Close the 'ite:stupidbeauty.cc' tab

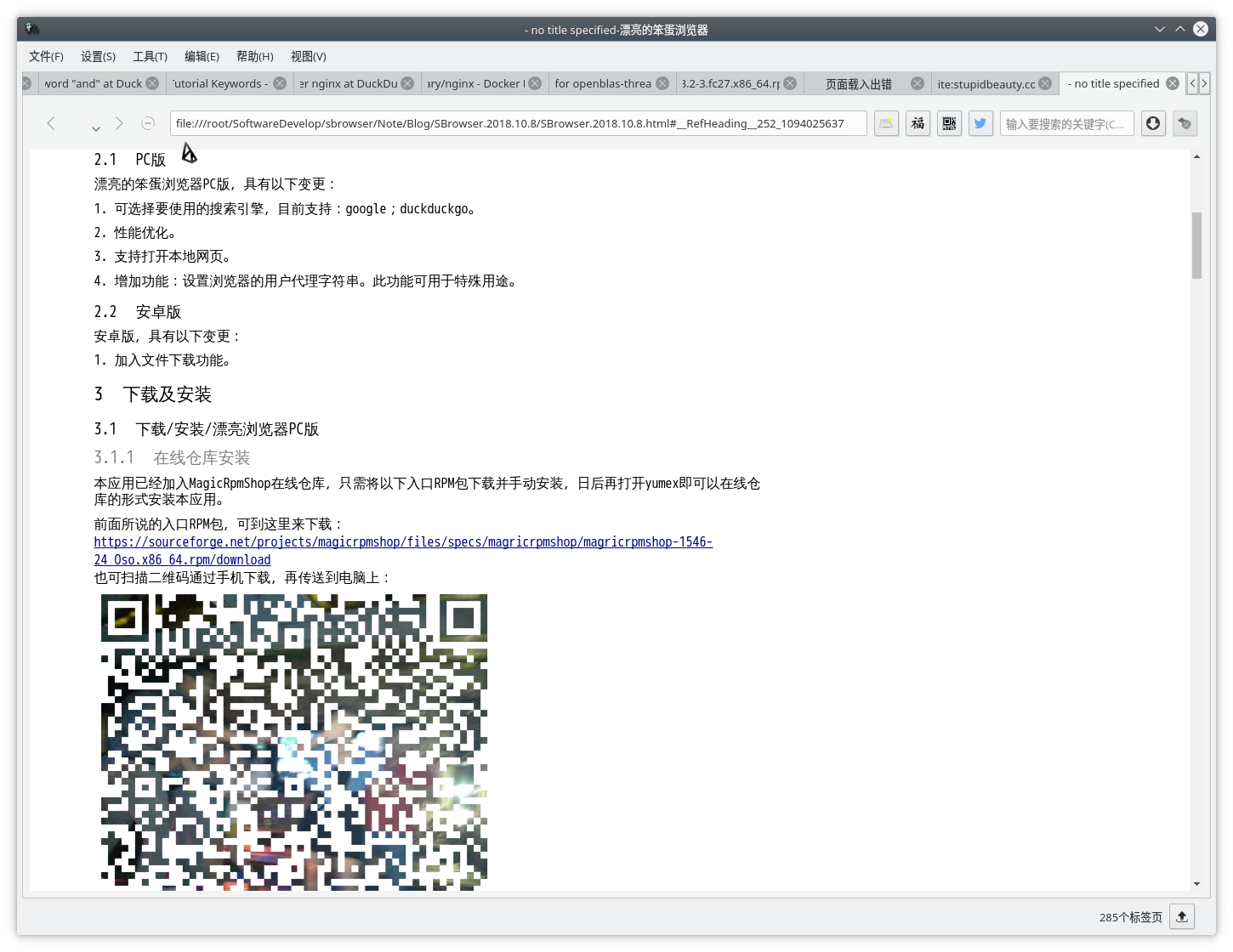[1045, 83]
